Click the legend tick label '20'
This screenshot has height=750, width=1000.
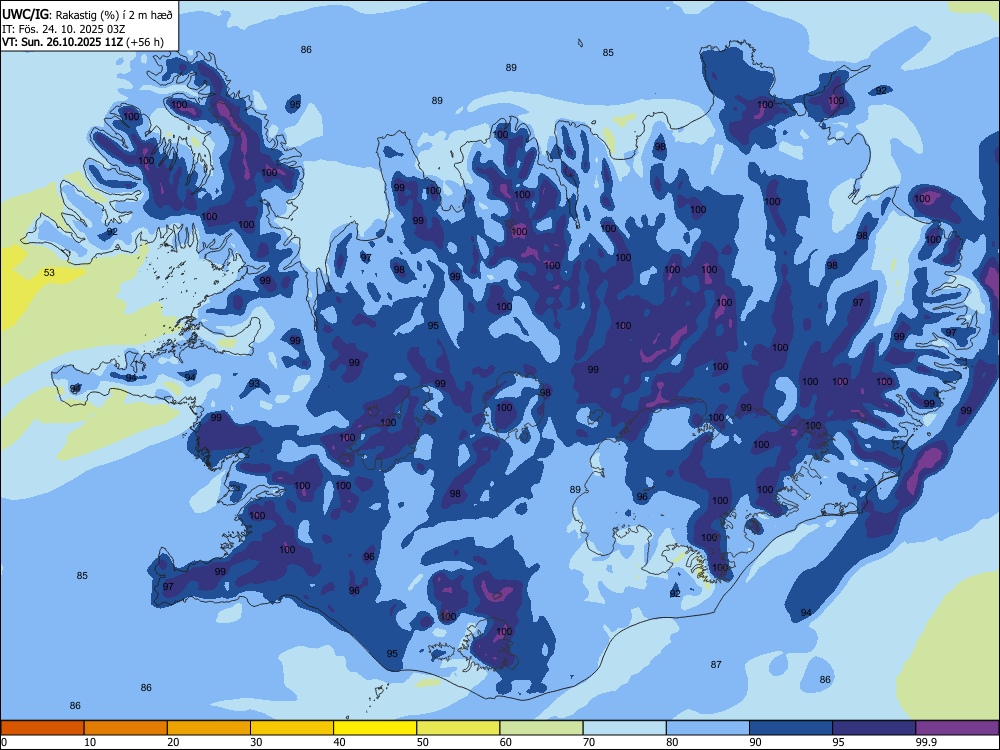coord(173,742)
